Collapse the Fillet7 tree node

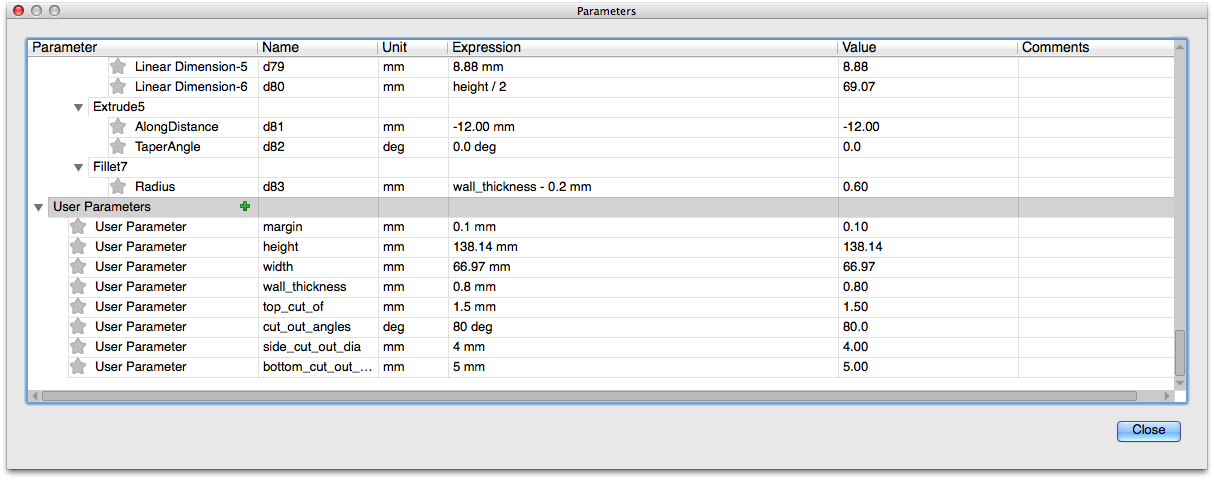tap(79, 167)
